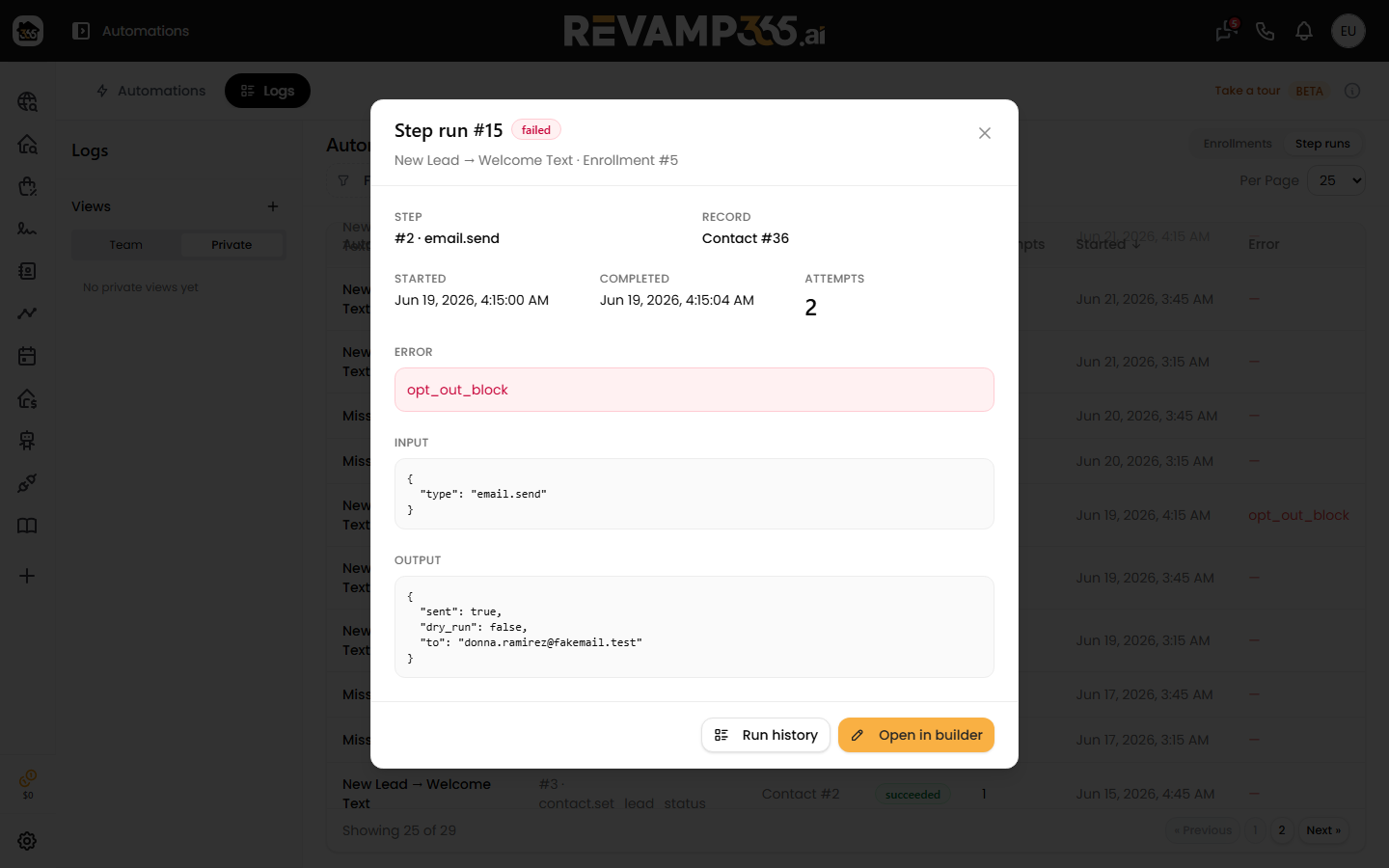Open the EU user avatar menu
This screenshot has width=1389, height=868.
click(1348, 31)
